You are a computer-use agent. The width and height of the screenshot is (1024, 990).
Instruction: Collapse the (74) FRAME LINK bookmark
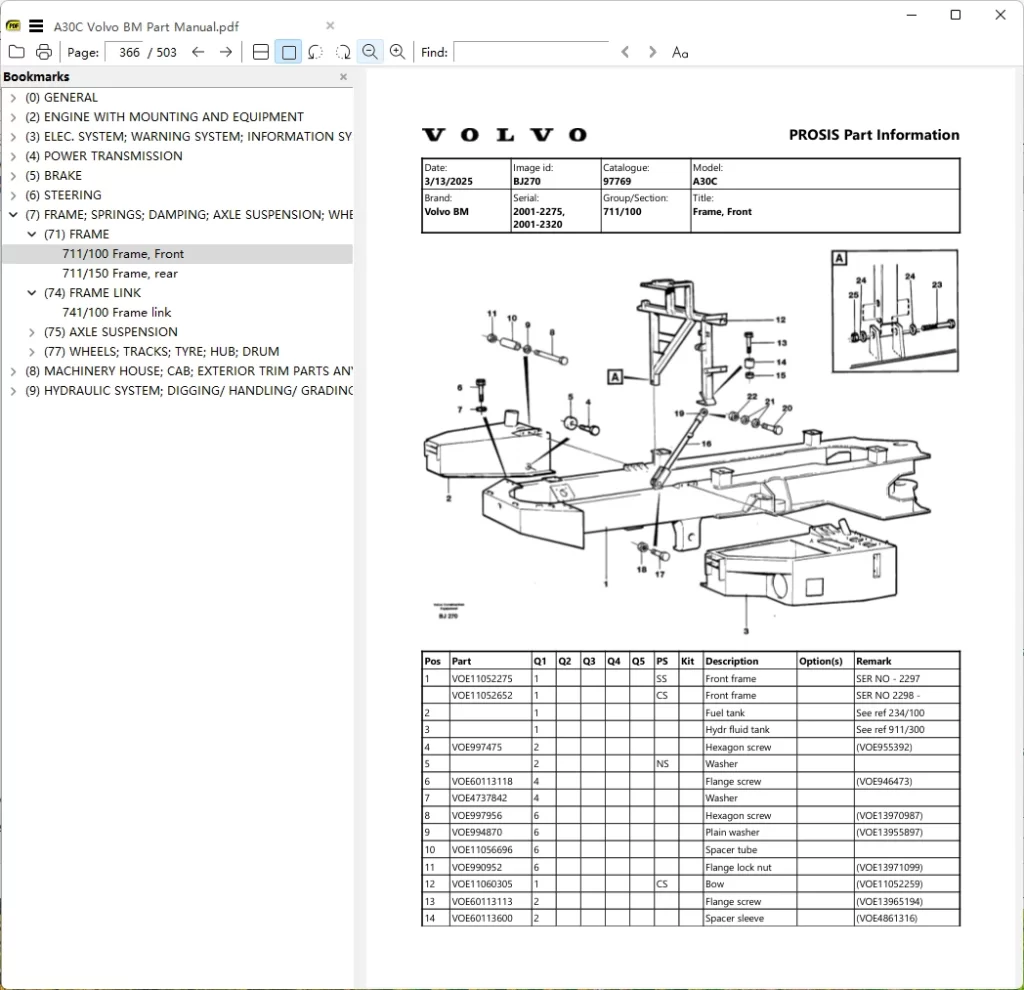[31, 293]
